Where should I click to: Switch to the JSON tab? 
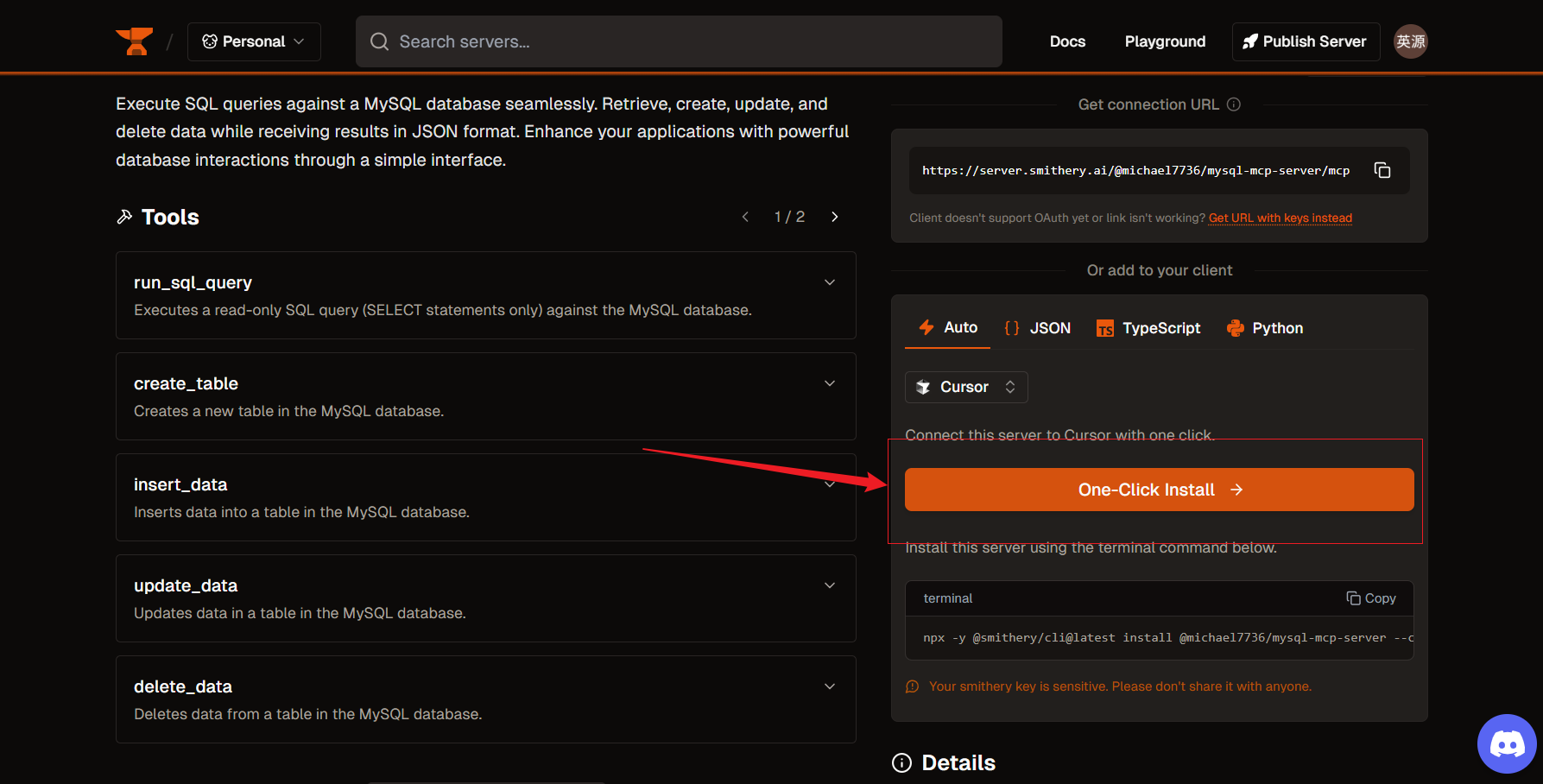pyautogui.click(x=1037, y=328)
